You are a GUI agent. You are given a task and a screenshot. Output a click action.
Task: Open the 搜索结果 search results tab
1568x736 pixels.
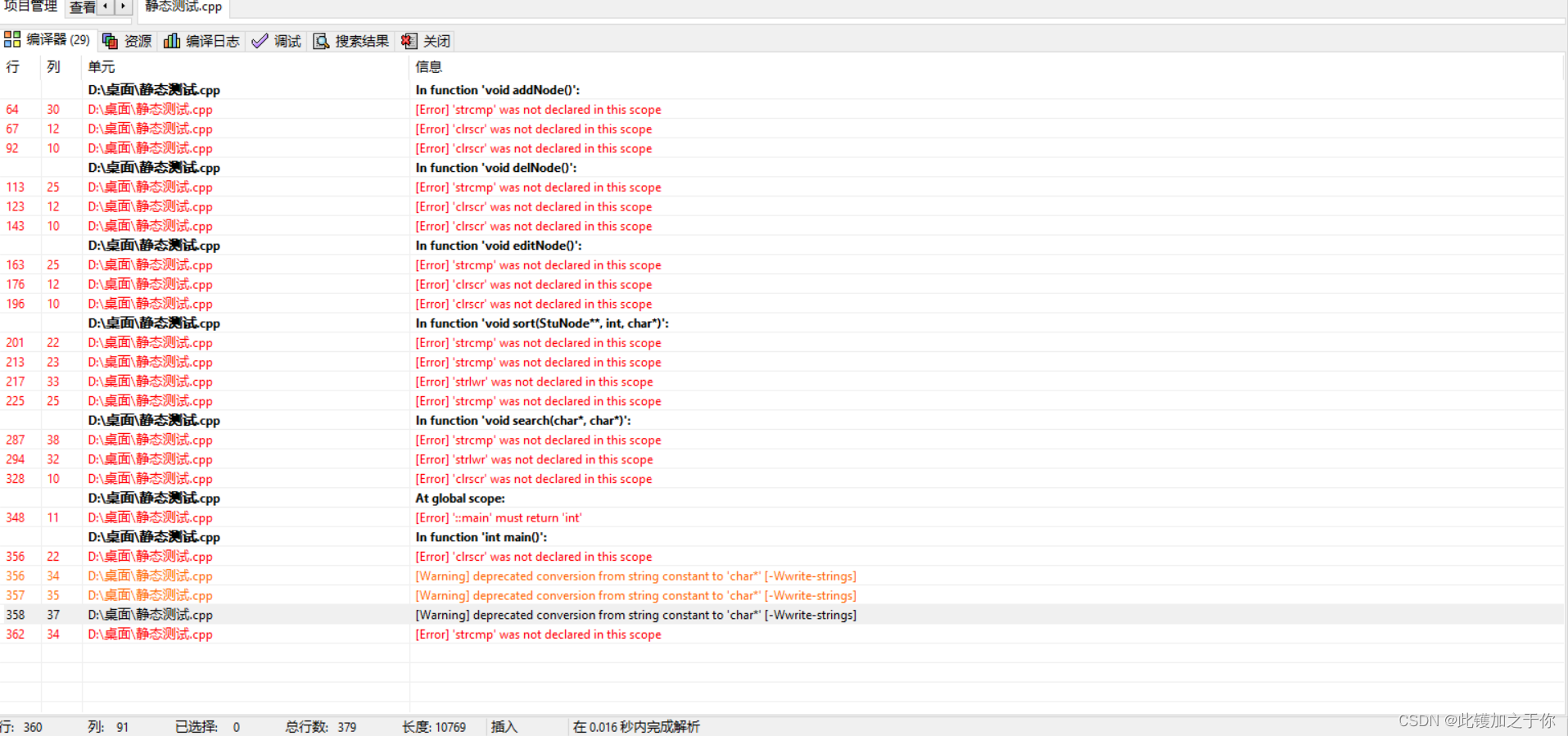[x=351, y=41]
